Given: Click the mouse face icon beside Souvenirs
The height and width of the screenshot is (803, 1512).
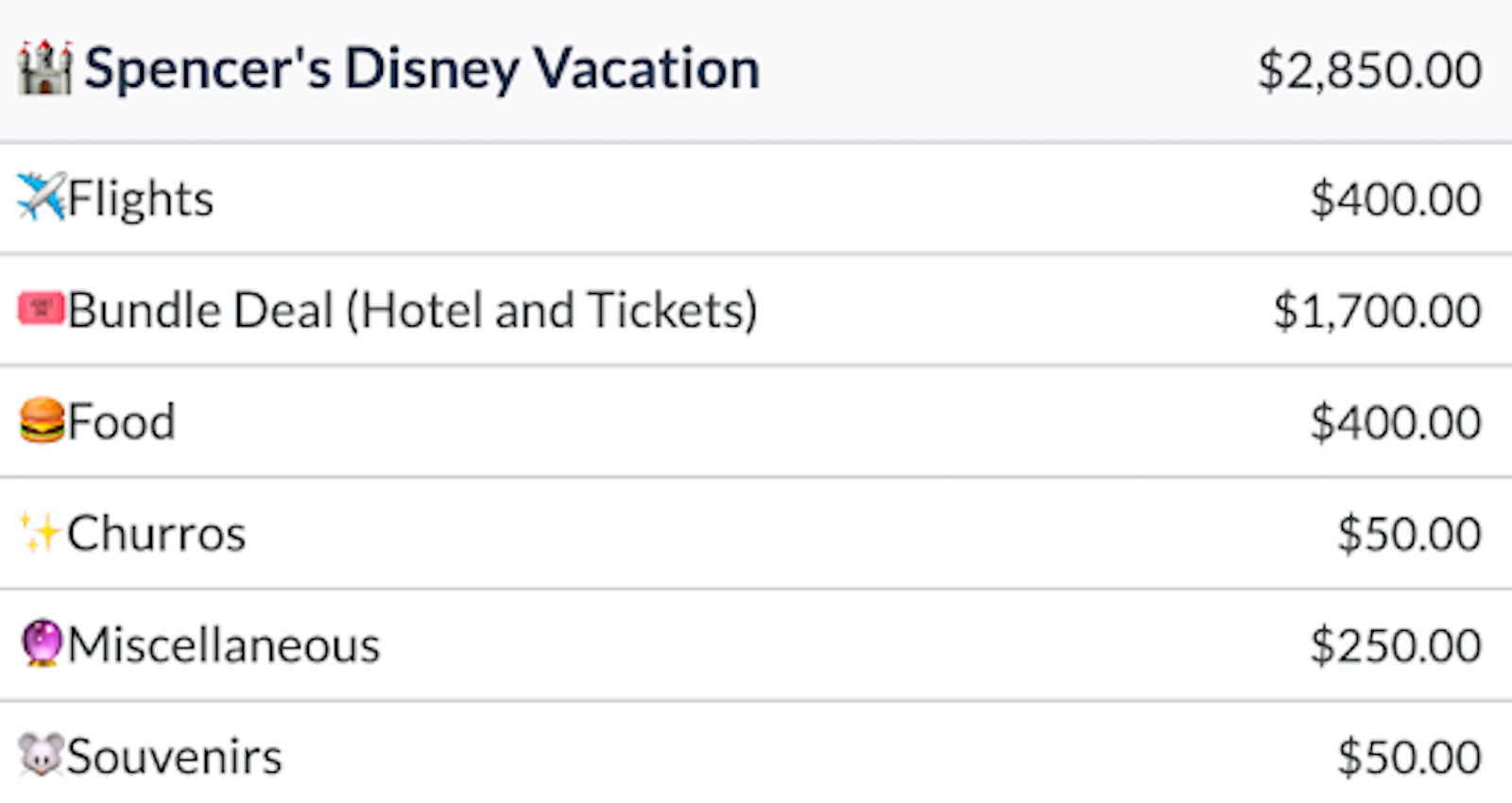Looking at the screenshot, I should coord(42,755).
